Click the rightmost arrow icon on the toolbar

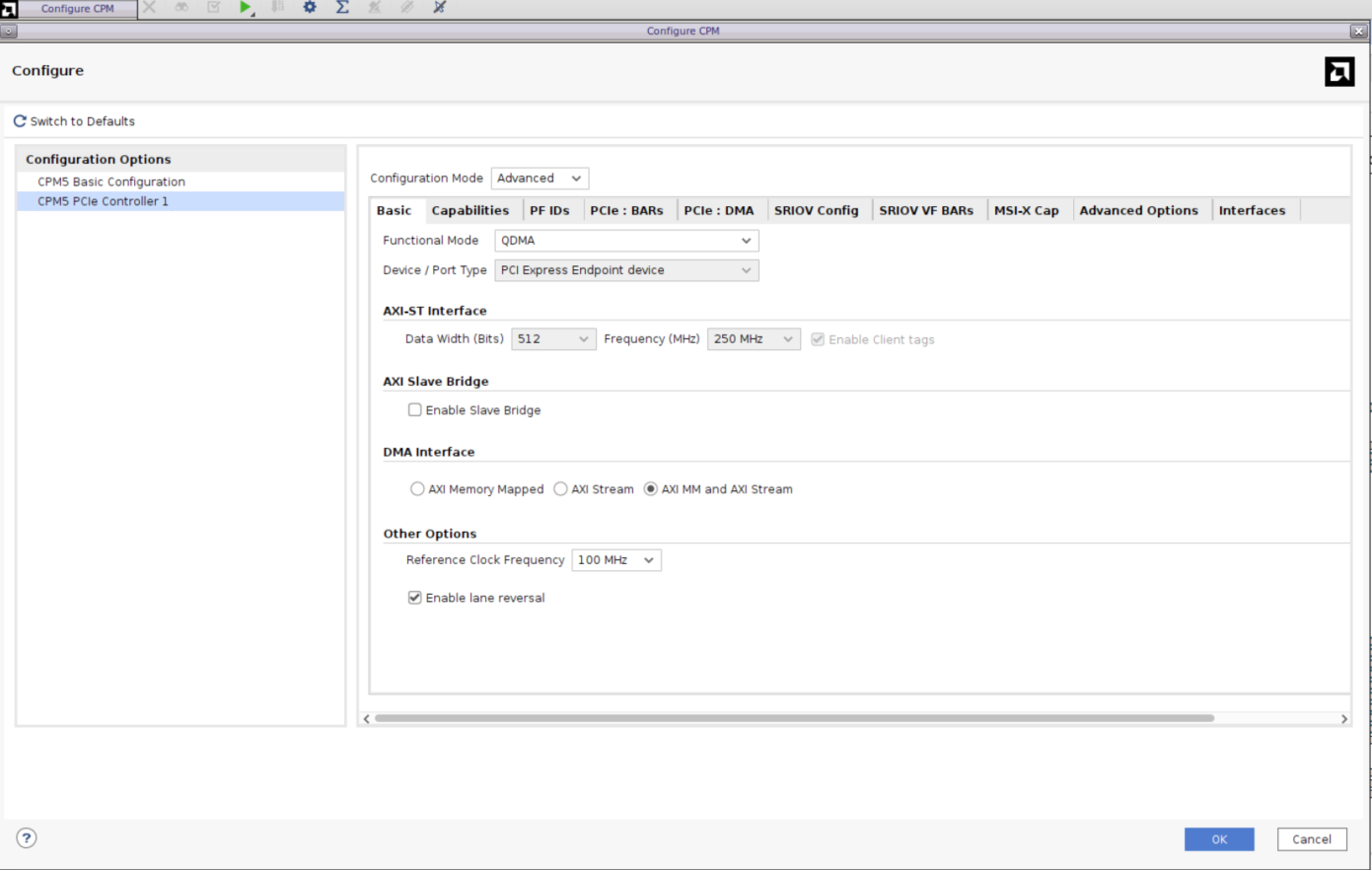click(x=438, y=8)
